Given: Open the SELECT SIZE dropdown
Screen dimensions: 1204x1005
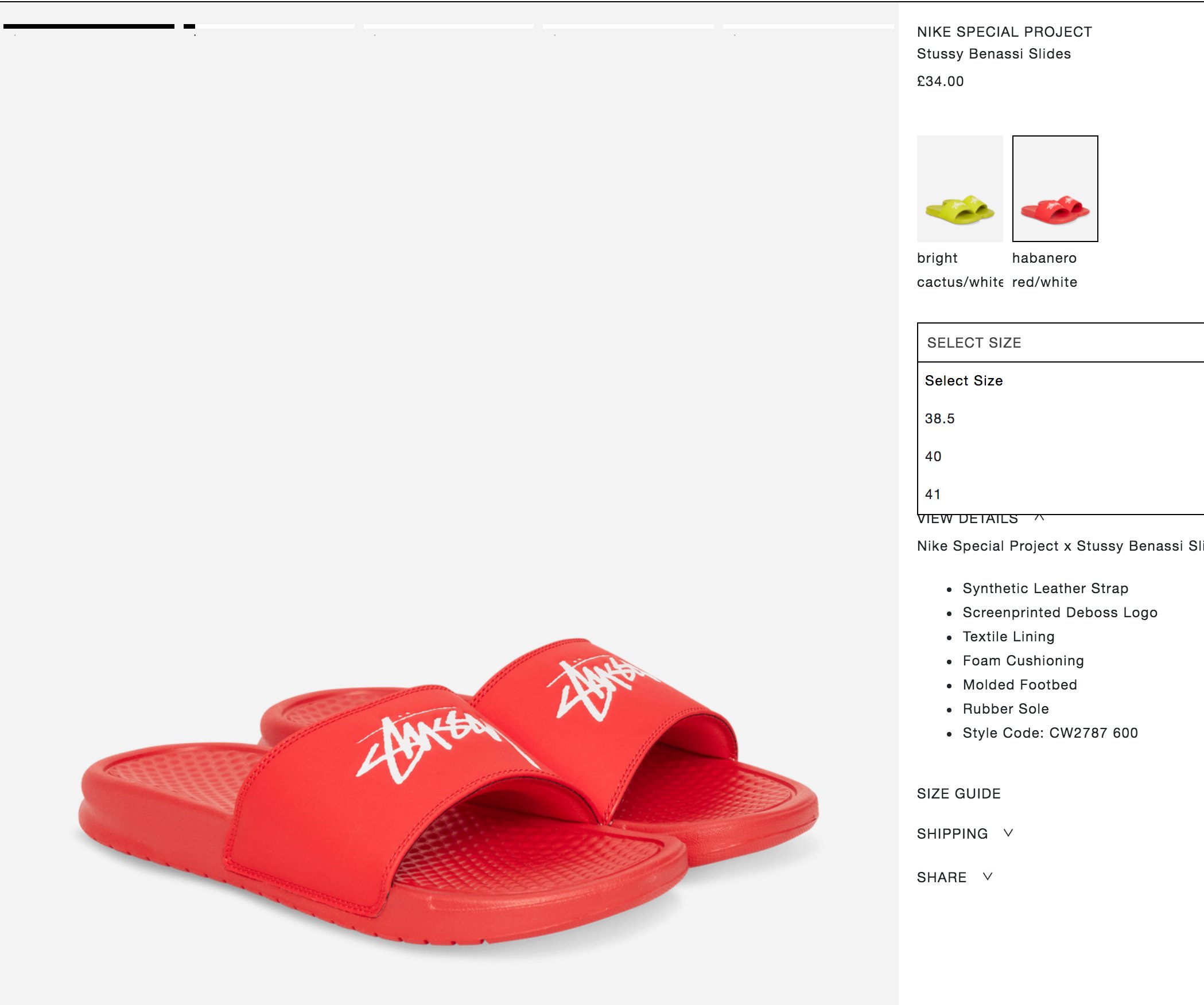Looking at the screenshot, I should point(1061,342).
